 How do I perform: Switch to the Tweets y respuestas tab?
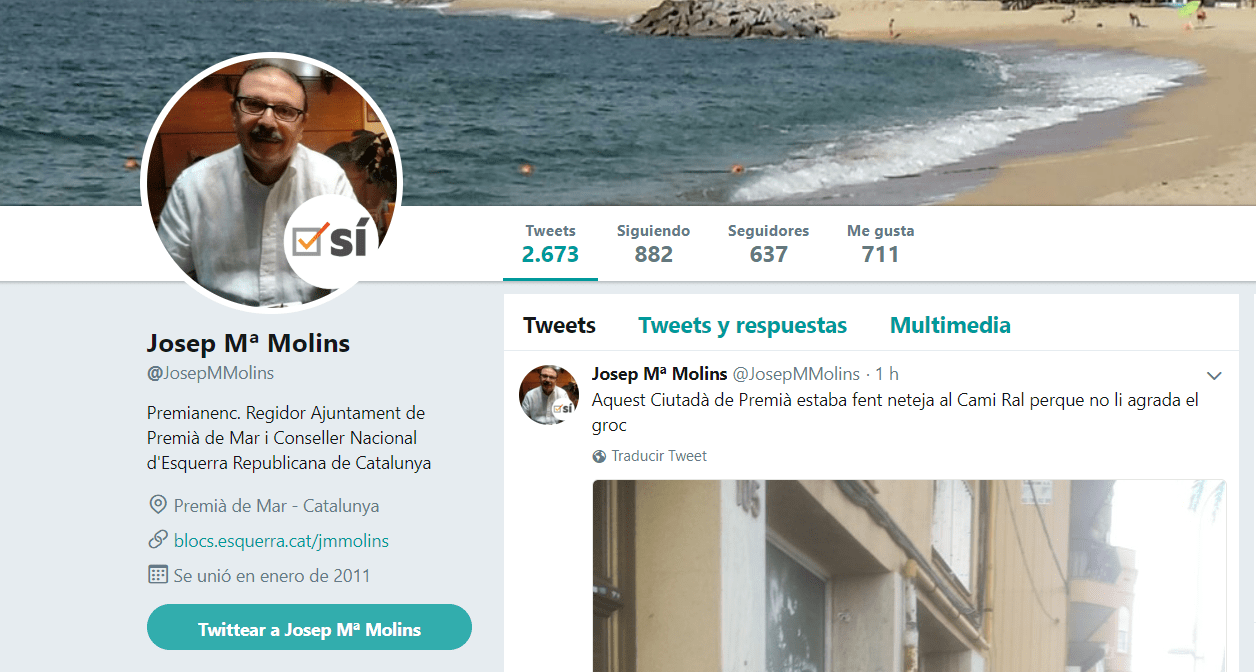(742, 325)
